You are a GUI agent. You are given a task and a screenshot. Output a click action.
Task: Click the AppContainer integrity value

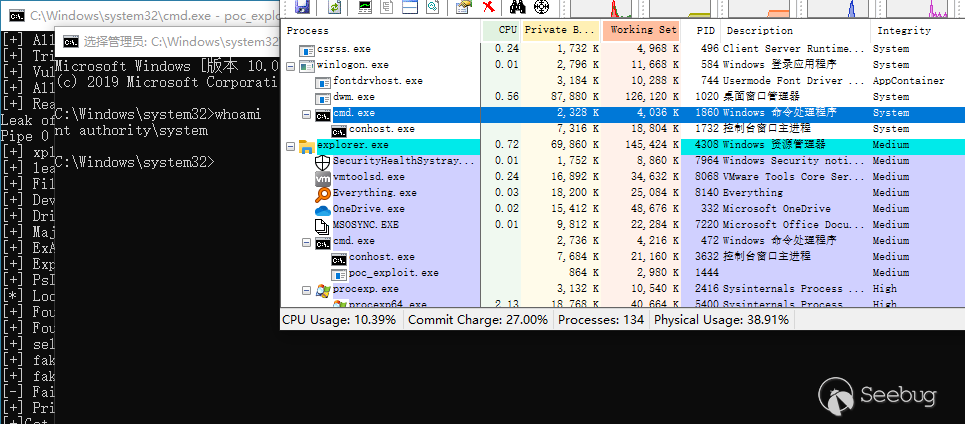click(x=908, y=81)
